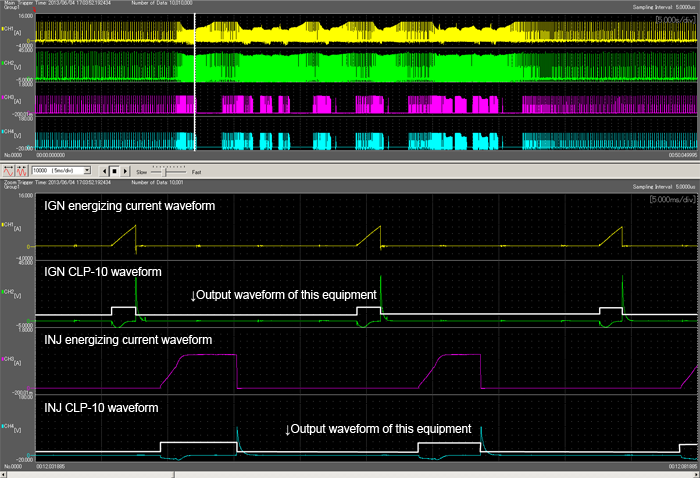Stop waveform playback with square button
Screen dimensions: 700x479
(114, 171)
